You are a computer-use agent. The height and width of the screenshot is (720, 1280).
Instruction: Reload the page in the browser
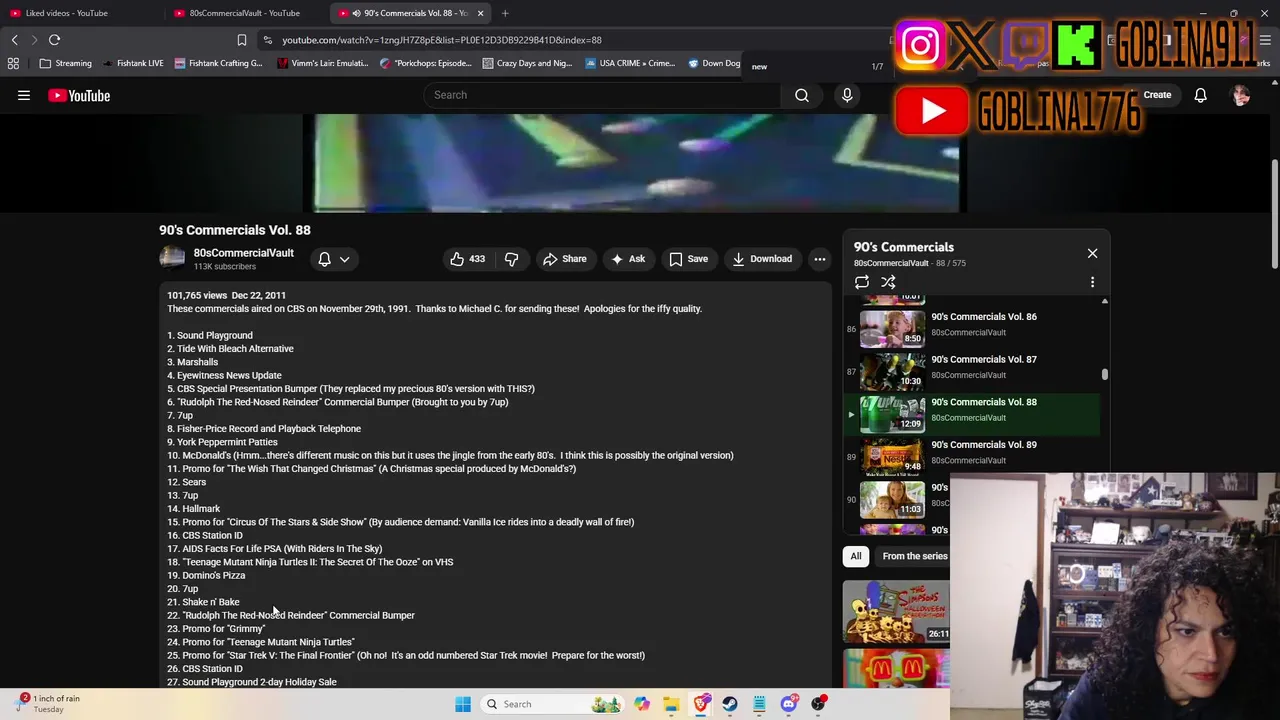click(x=54, y=40)
